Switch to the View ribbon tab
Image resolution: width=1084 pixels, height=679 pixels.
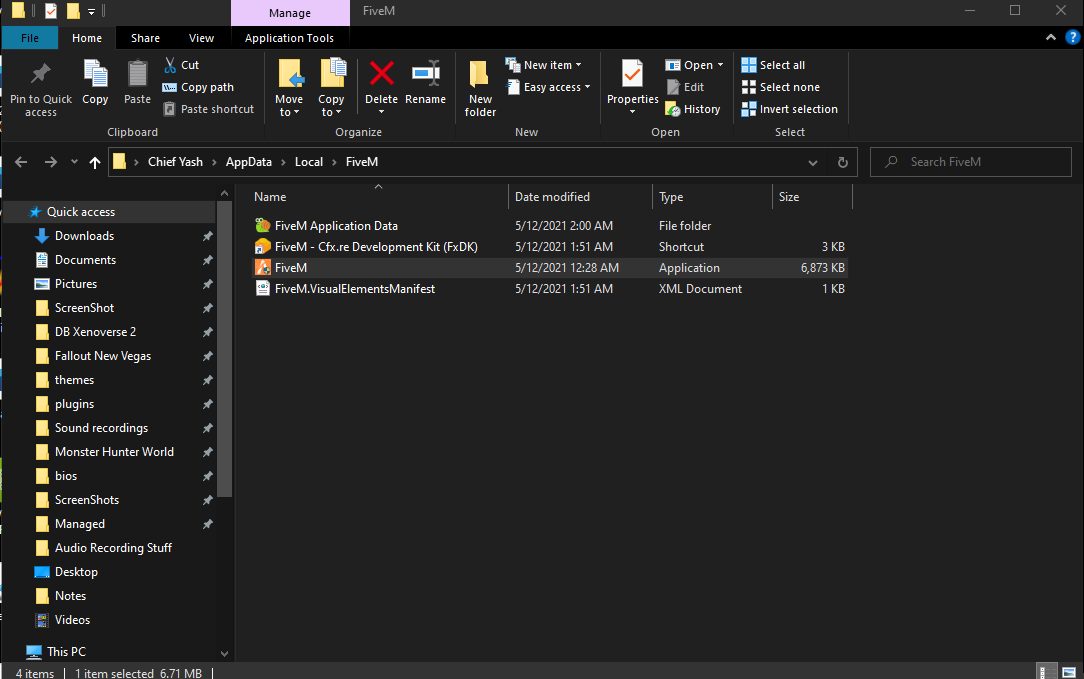(201, 38)
